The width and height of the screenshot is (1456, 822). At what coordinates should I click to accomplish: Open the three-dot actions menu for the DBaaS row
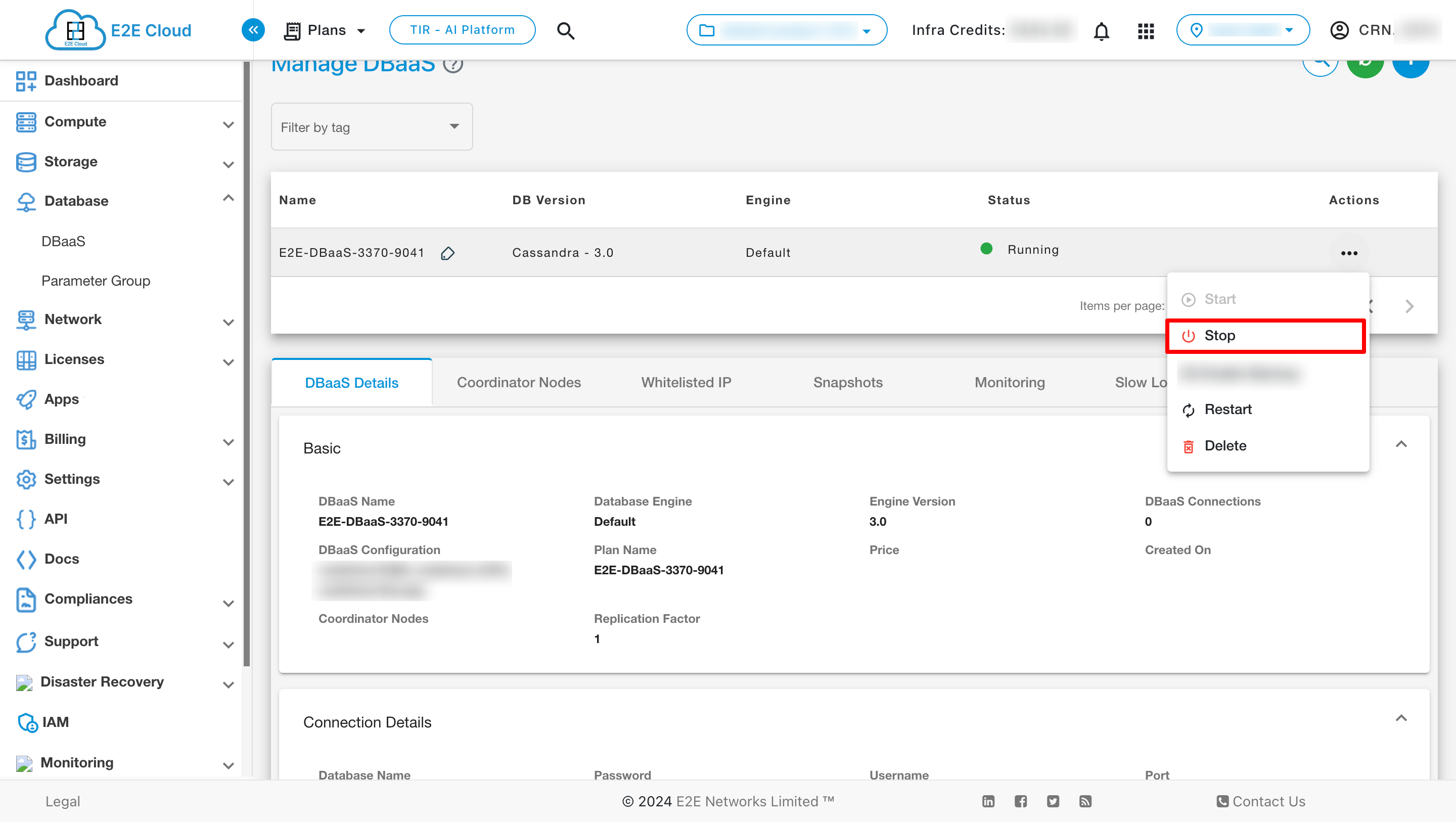click(1349, 253)
